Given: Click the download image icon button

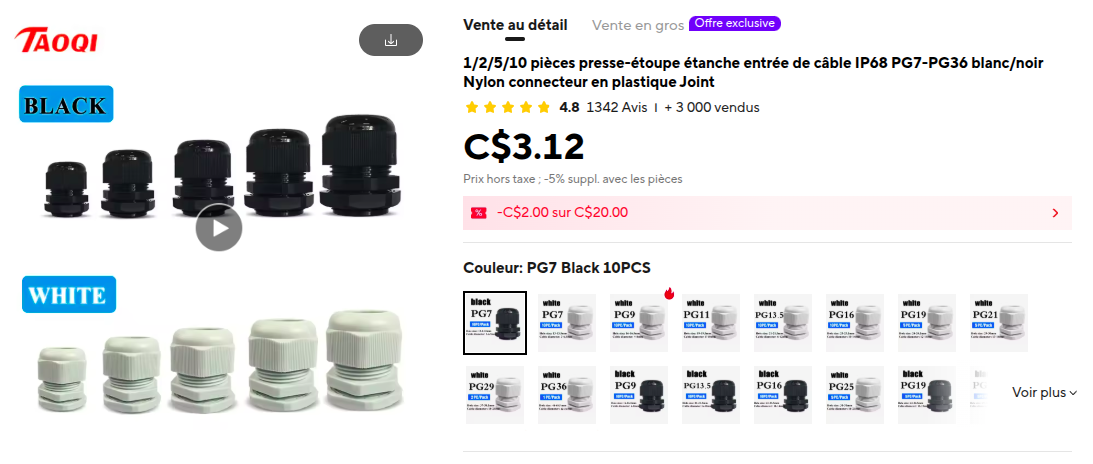Looking at the screenshot, I should point(391,40).
